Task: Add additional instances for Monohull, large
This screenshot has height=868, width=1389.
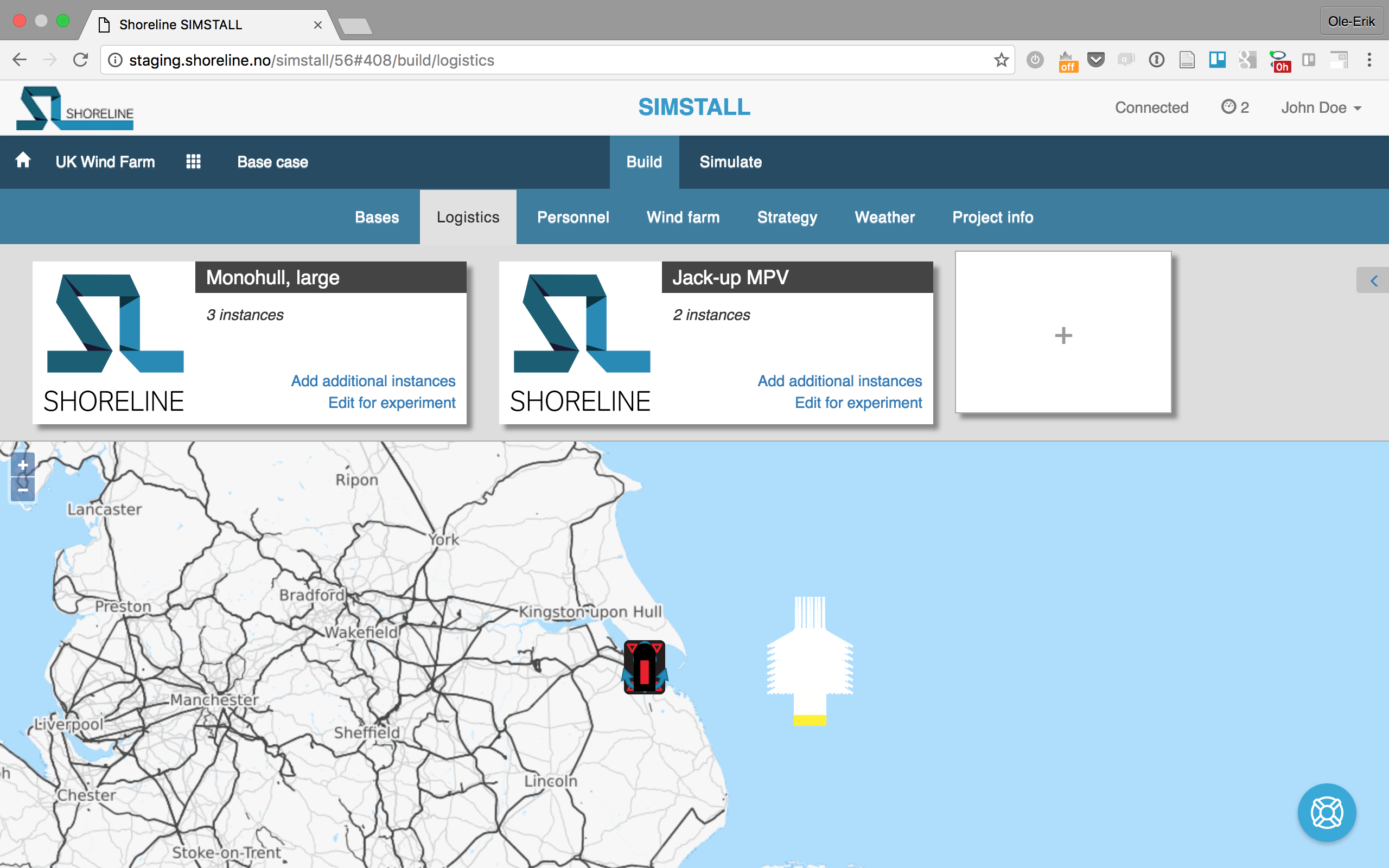Action: click(373, 381)
